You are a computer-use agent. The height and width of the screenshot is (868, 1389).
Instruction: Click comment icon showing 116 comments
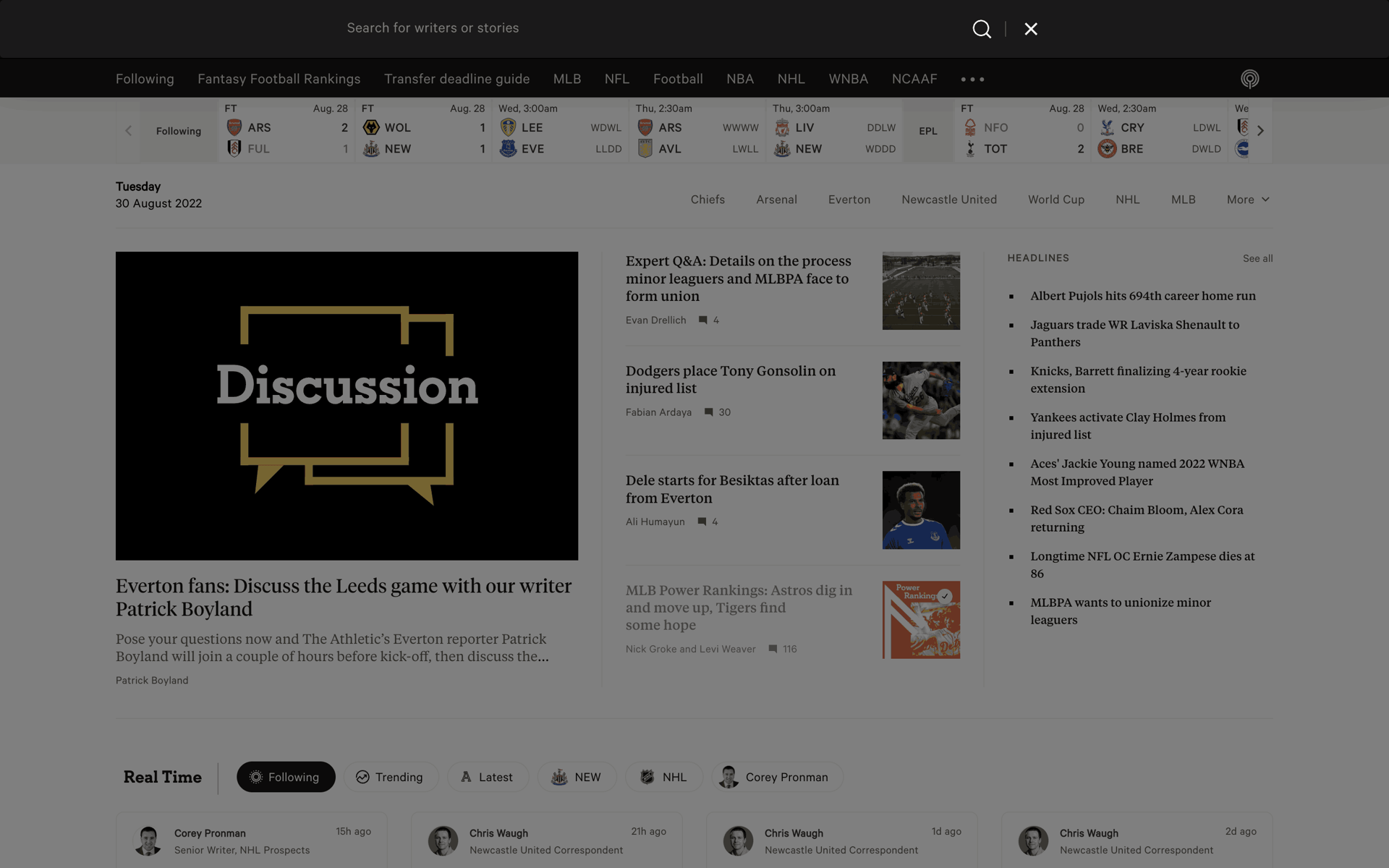tap(773, 650)
